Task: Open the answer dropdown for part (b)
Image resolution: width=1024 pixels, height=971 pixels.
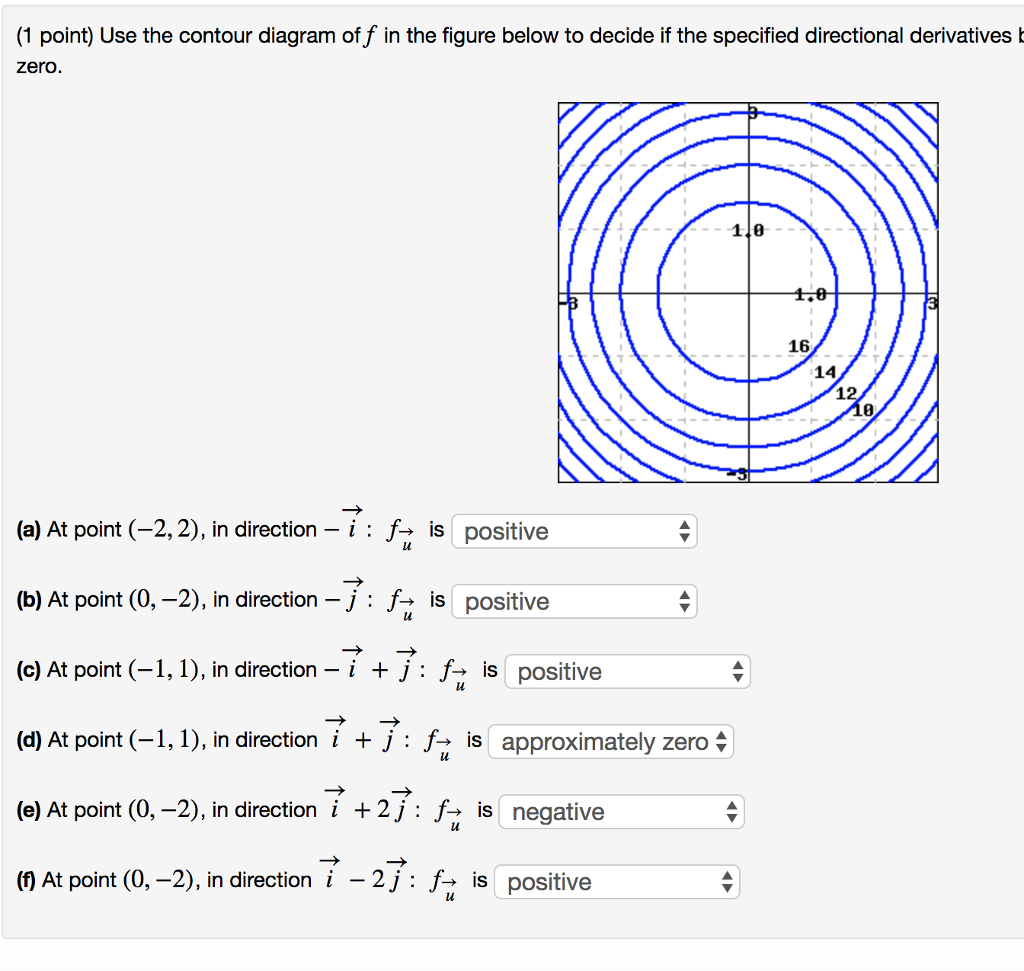Action: click(x=573, y=601)
